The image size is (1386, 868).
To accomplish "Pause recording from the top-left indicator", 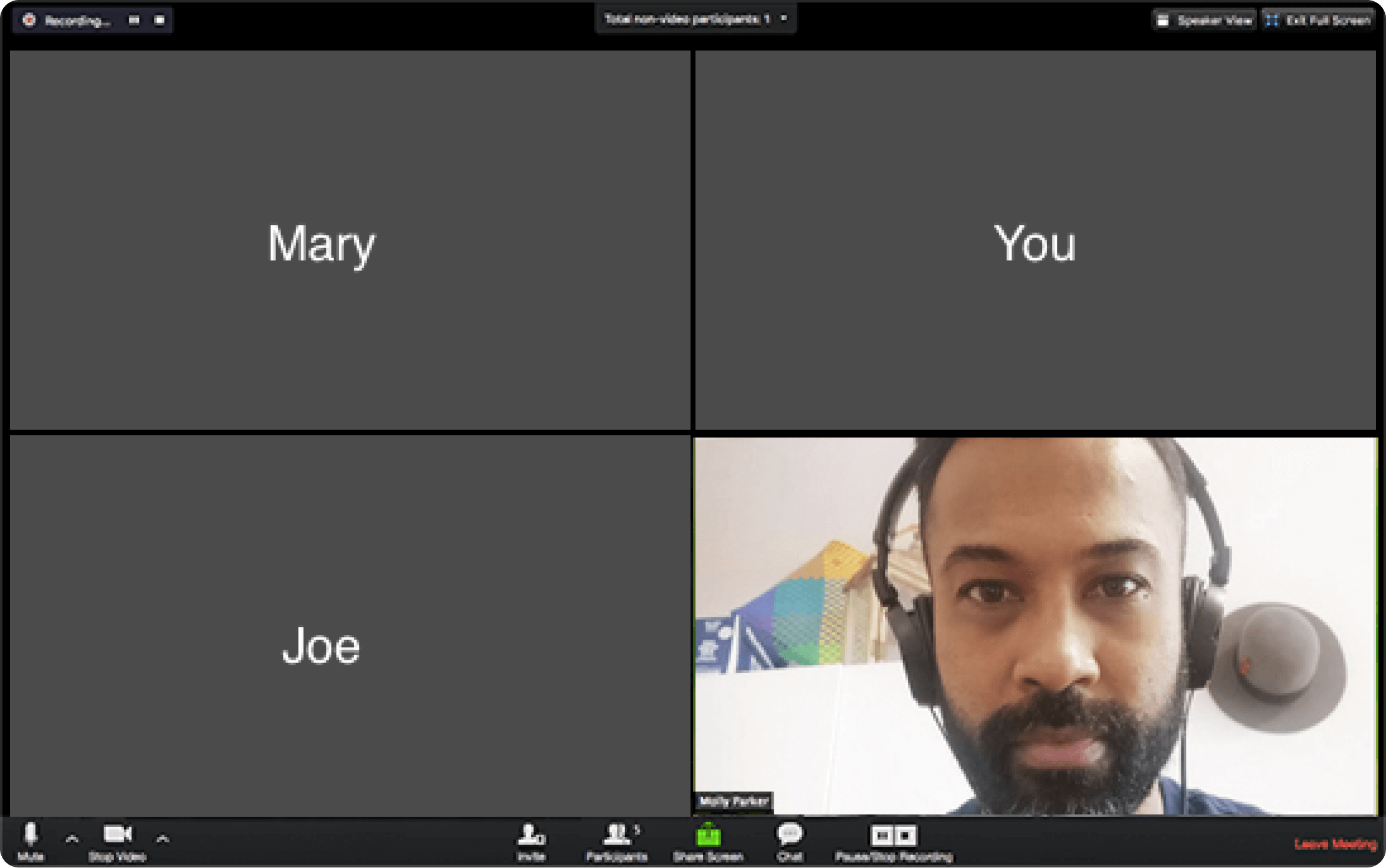I will click(x=134, y=20).
